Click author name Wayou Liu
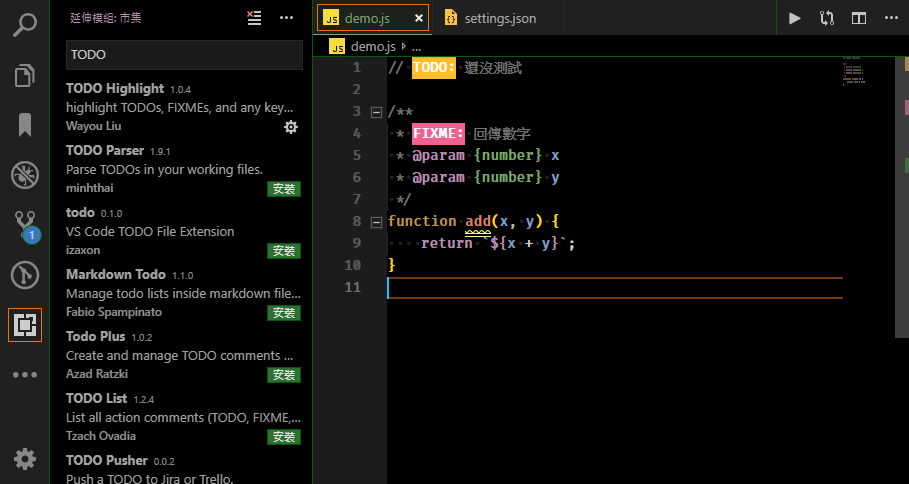Viewport: 909px width, 484px height. [x=93, y=126]
